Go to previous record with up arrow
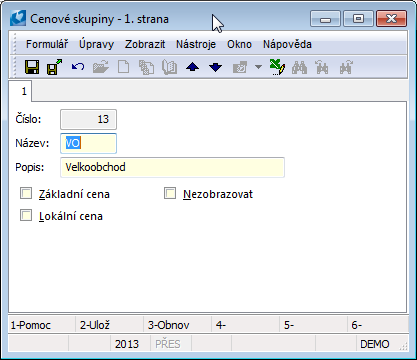Screen dimensions: 417x360 click(x=193, y=67)
